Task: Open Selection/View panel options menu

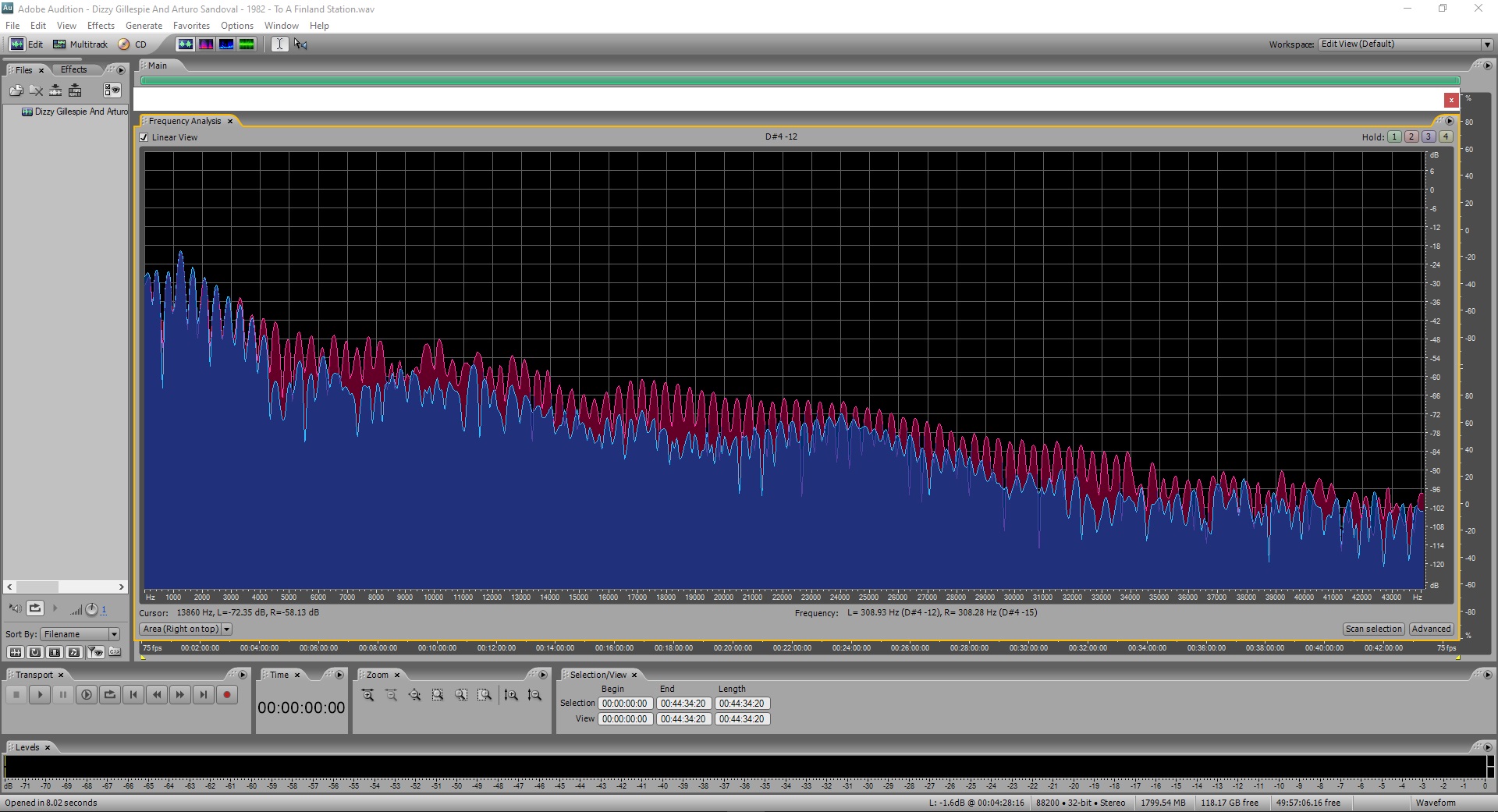Action: (1486, 675)
